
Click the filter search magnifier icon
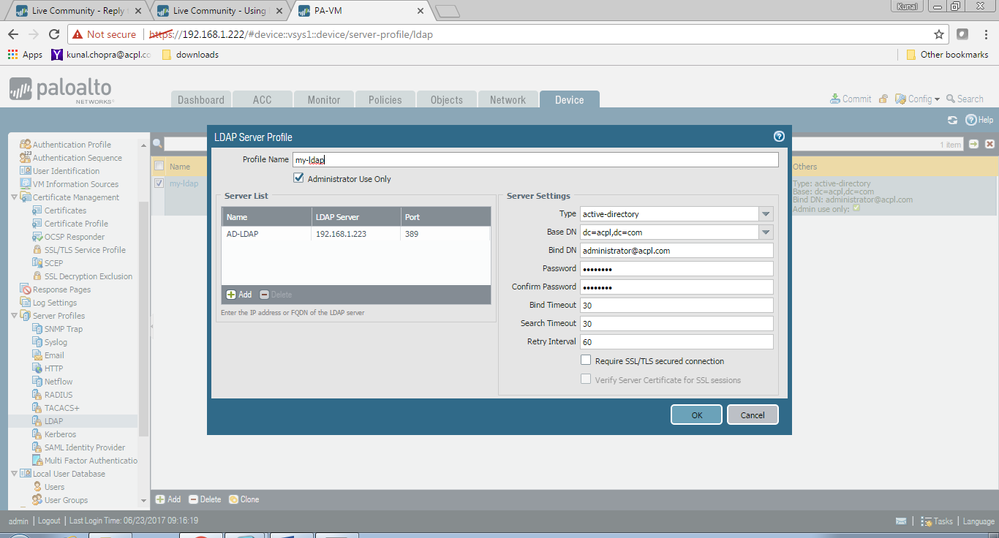157,144
